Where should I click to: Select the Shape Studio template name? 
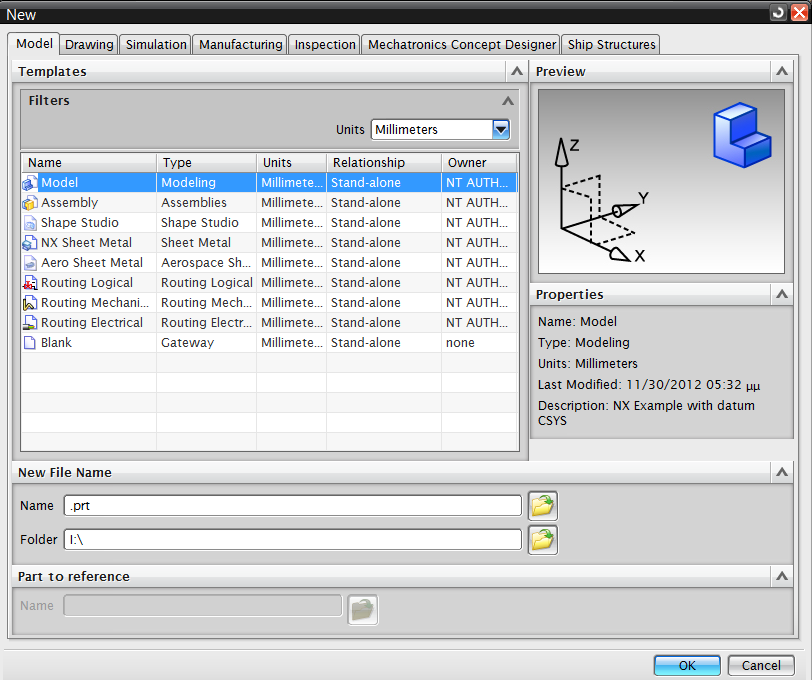point(80,223)
